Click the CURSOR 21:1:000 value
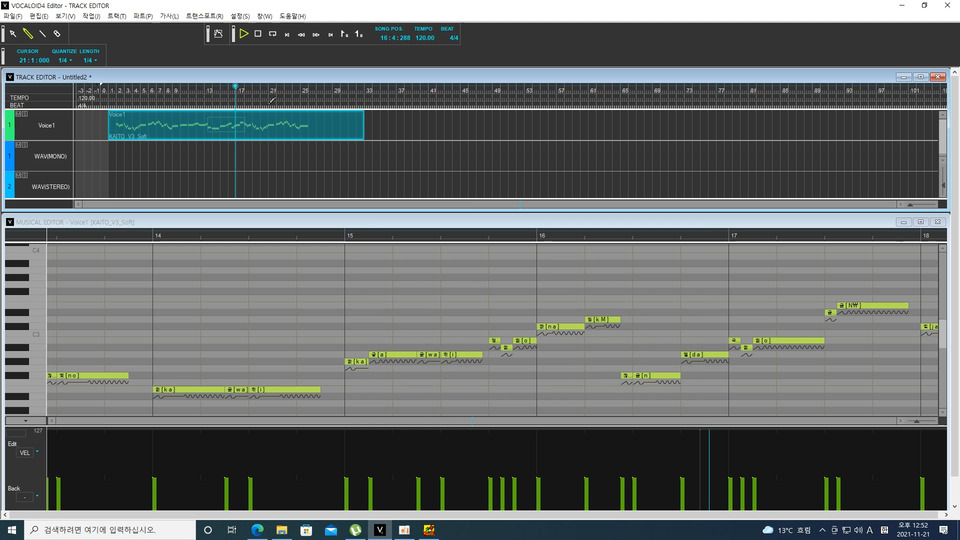960x540 pixels. click(34, 60)
